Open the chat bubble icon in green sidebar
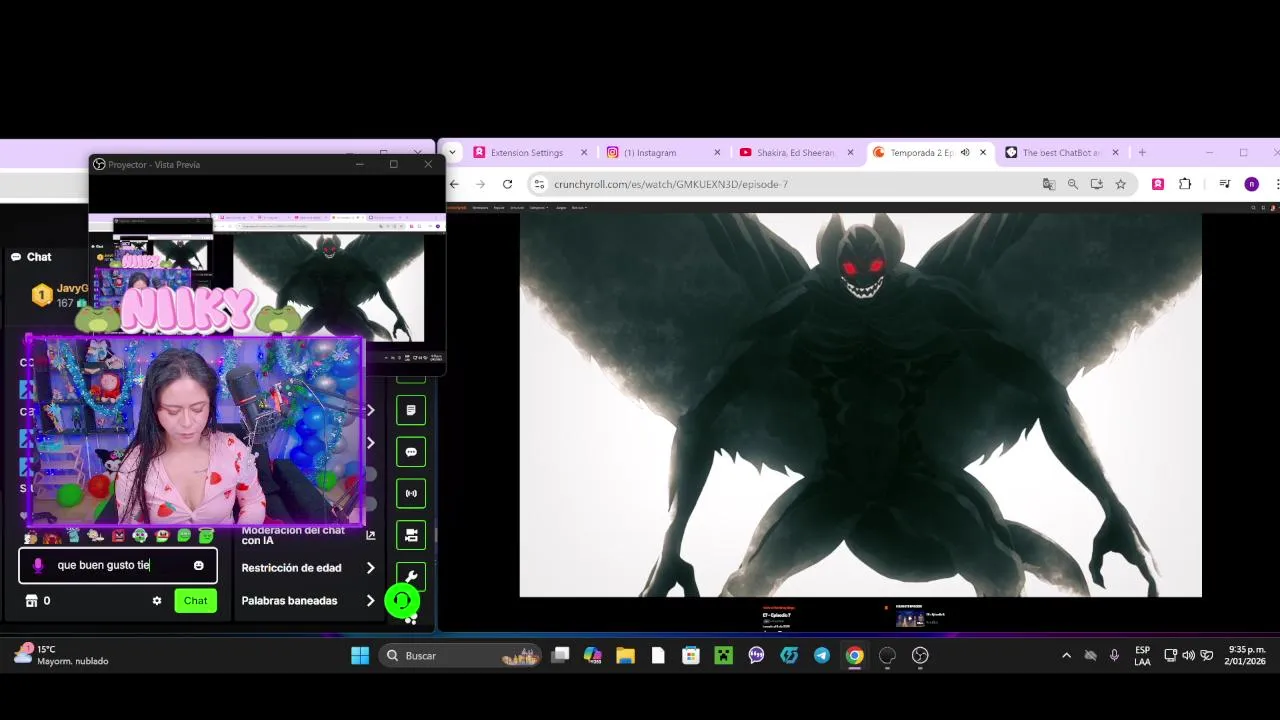 tap(411, 452)
